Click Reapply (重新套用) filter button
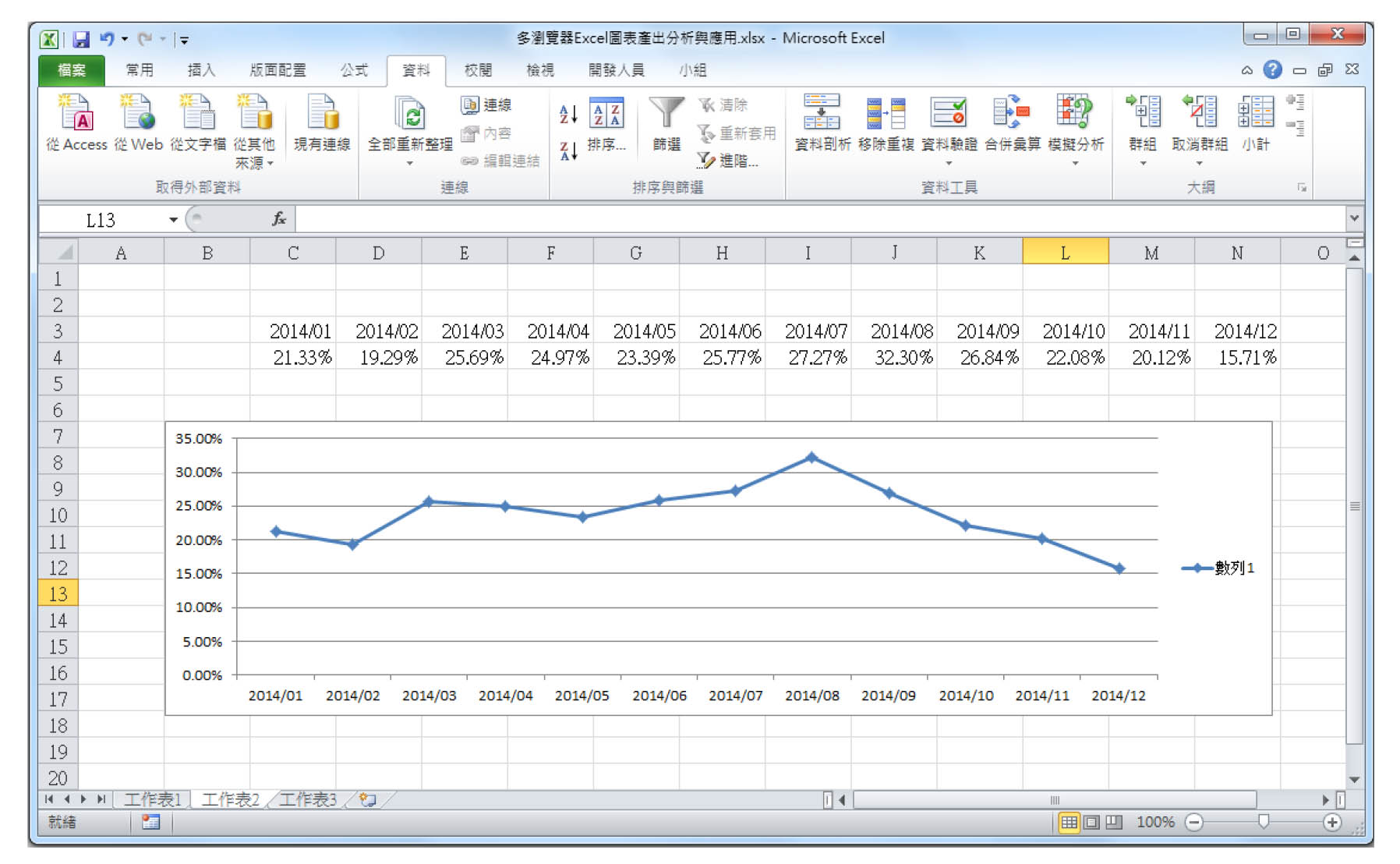 point(737,133)
